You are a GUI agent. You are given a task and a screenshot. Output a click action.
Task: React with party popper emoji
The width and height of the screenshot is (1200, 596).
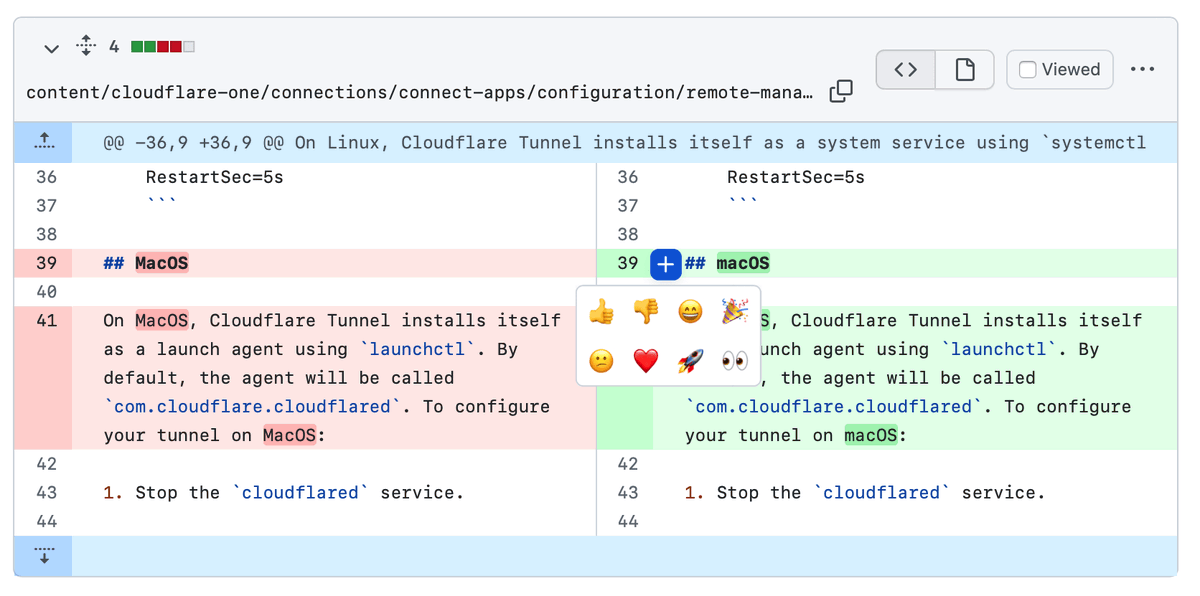click(x=735, y=312)
